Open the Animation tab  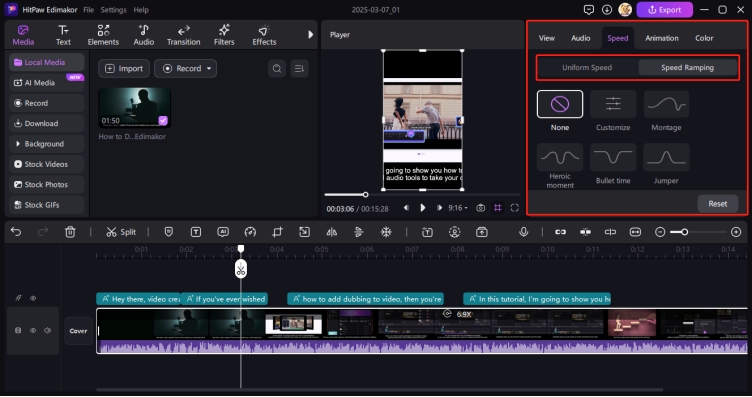661,38
